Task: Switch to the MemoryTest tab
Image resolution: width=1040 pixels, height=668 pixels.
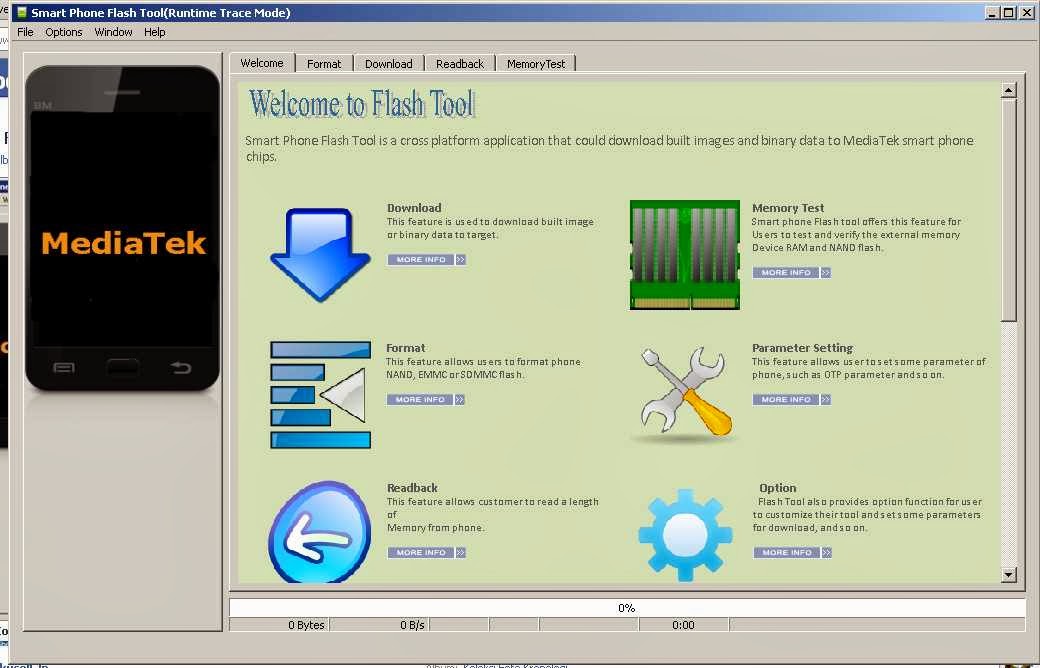Action: click(x=536, y=62)
